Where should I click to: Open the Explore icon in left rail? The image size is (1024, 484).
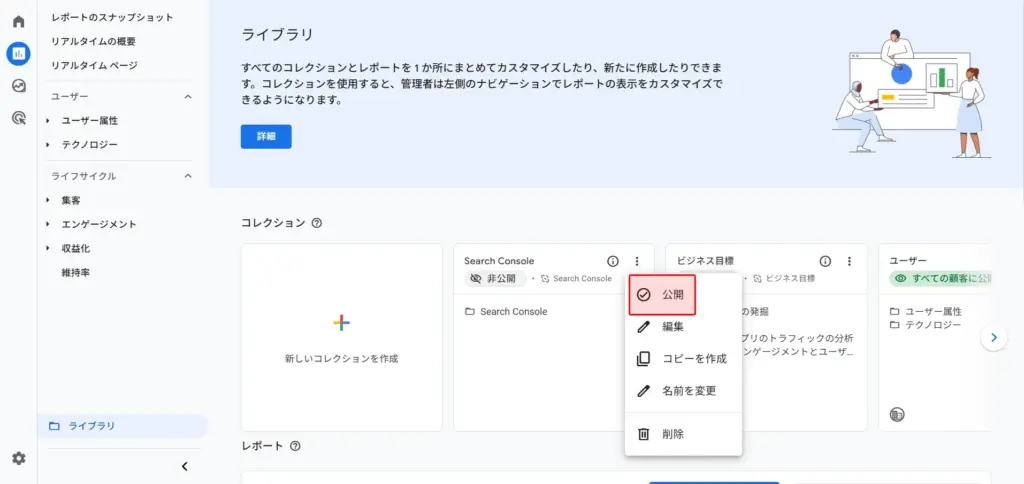click(18, 85)
